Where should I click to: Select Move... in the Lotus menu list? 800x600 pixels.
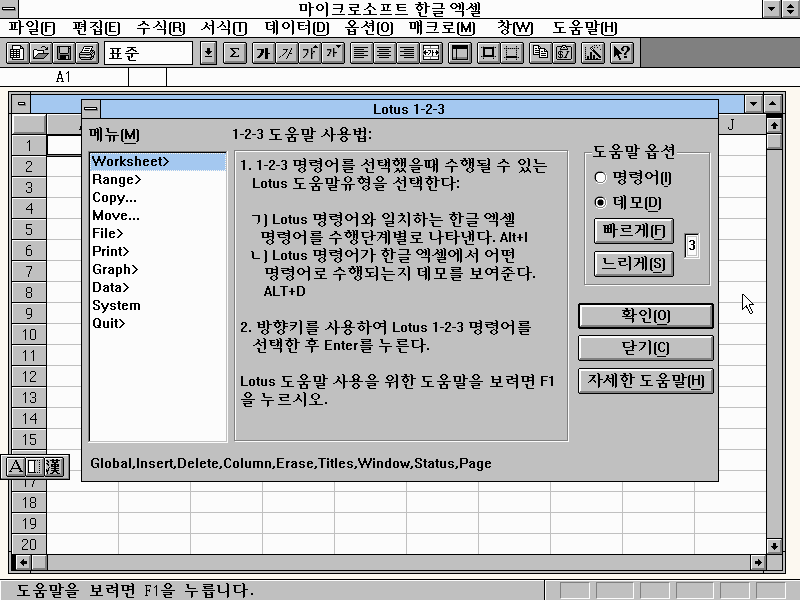(158, 215)
